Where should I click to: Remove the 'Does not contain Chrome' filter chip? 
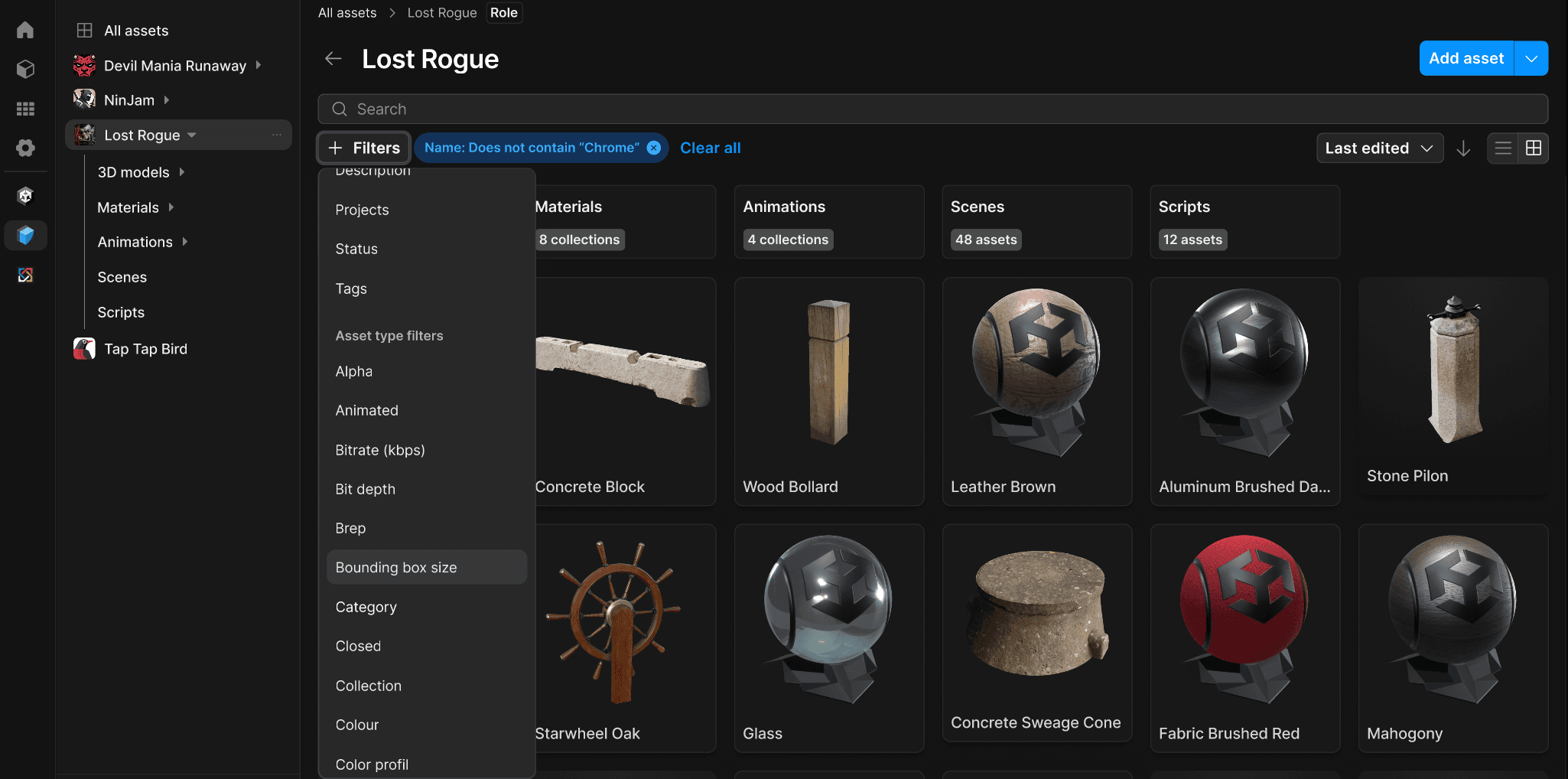(x=653, y=147)
